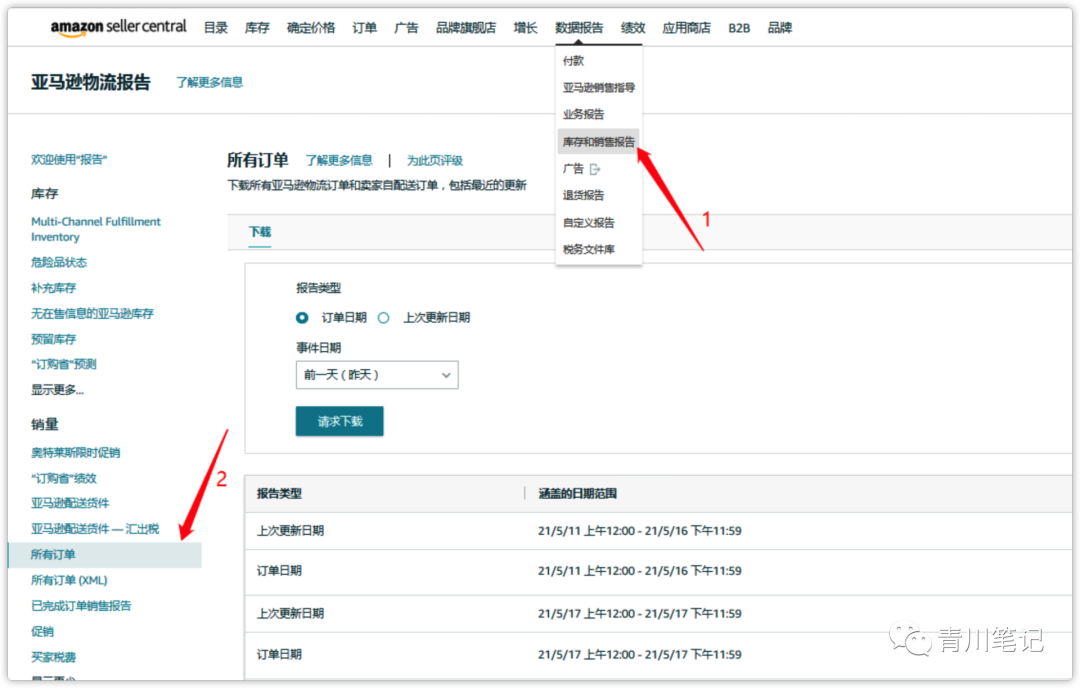Open Multi-Channel Fulfillment Inventory report
The image size is (1080, 688).
coord(96,229)
